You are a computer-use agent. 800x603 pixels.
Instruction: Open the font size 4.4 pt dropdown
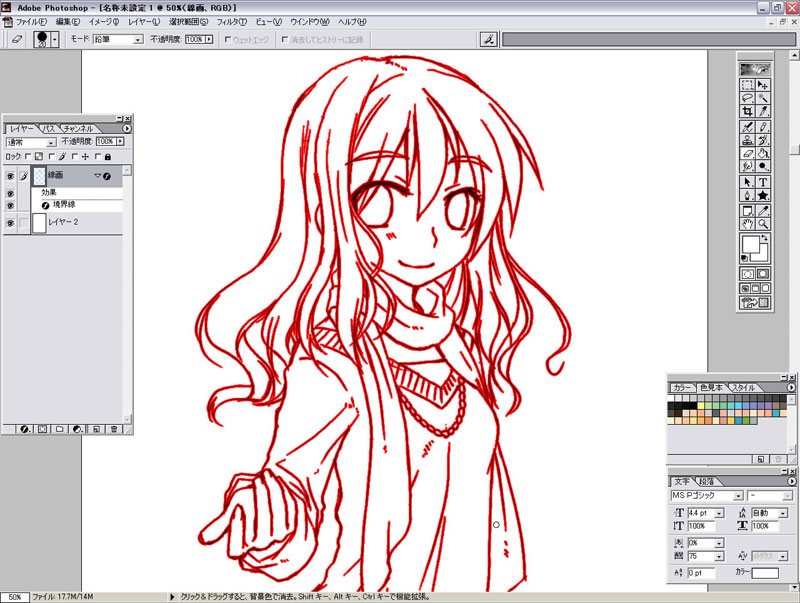[719, 513]
